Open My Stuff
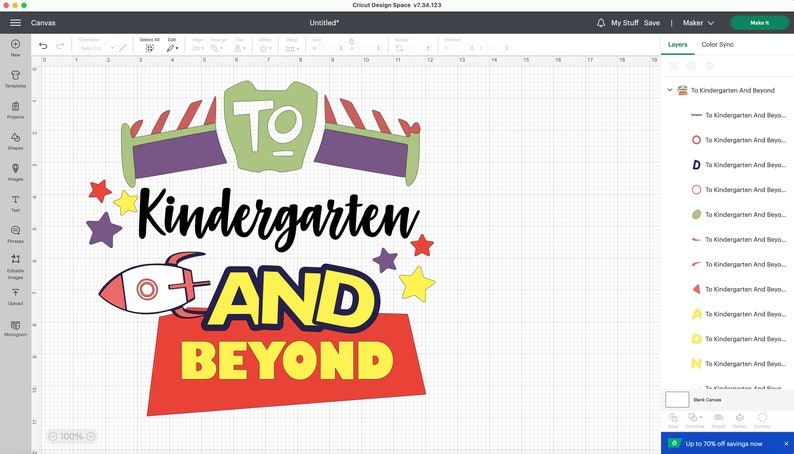 [x=624, y=23]
